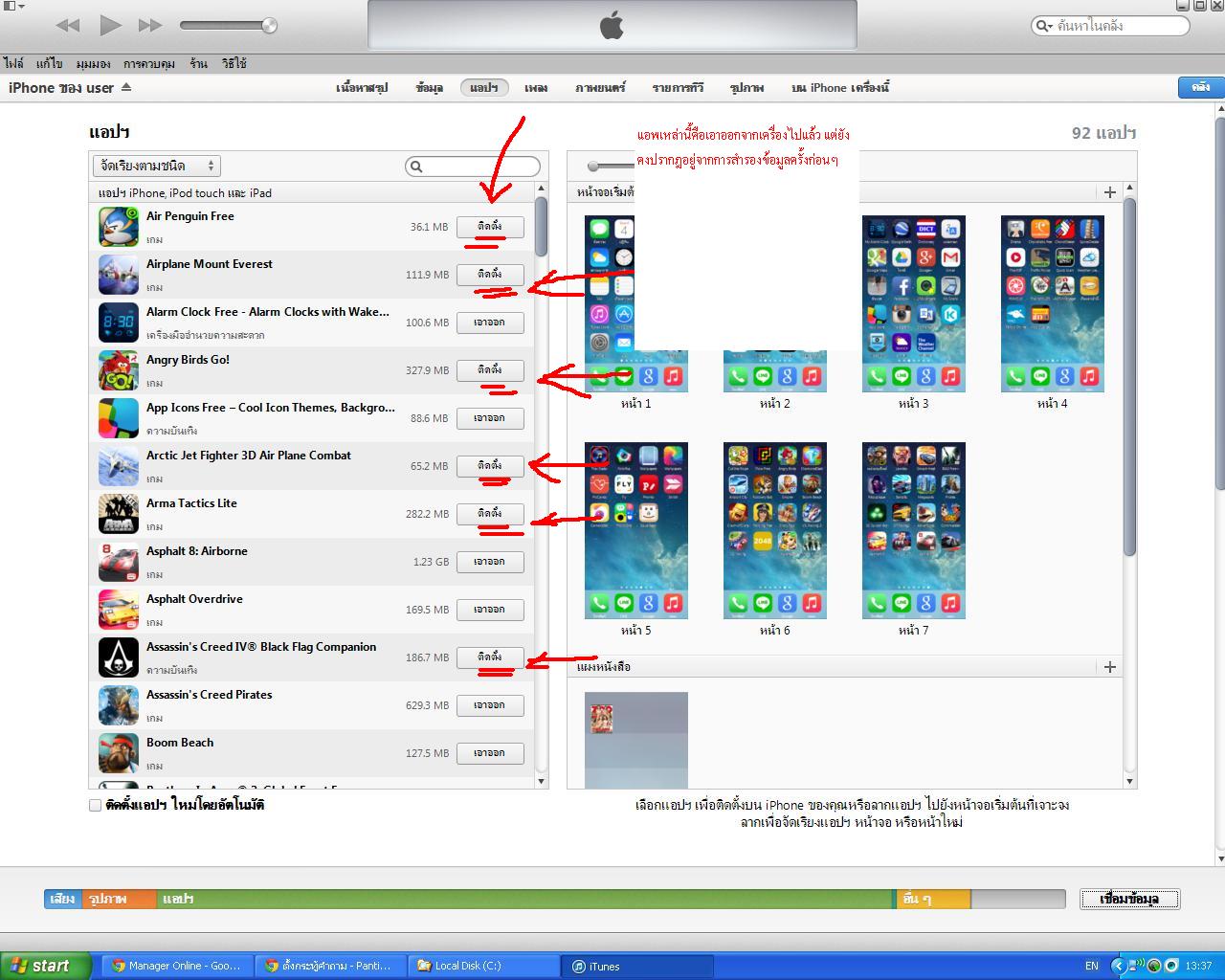Select the Asphalt 8: Airborne app icon
Image resolution: width=1225 pixels, height=980 pixels.
[x=119, y=562]
